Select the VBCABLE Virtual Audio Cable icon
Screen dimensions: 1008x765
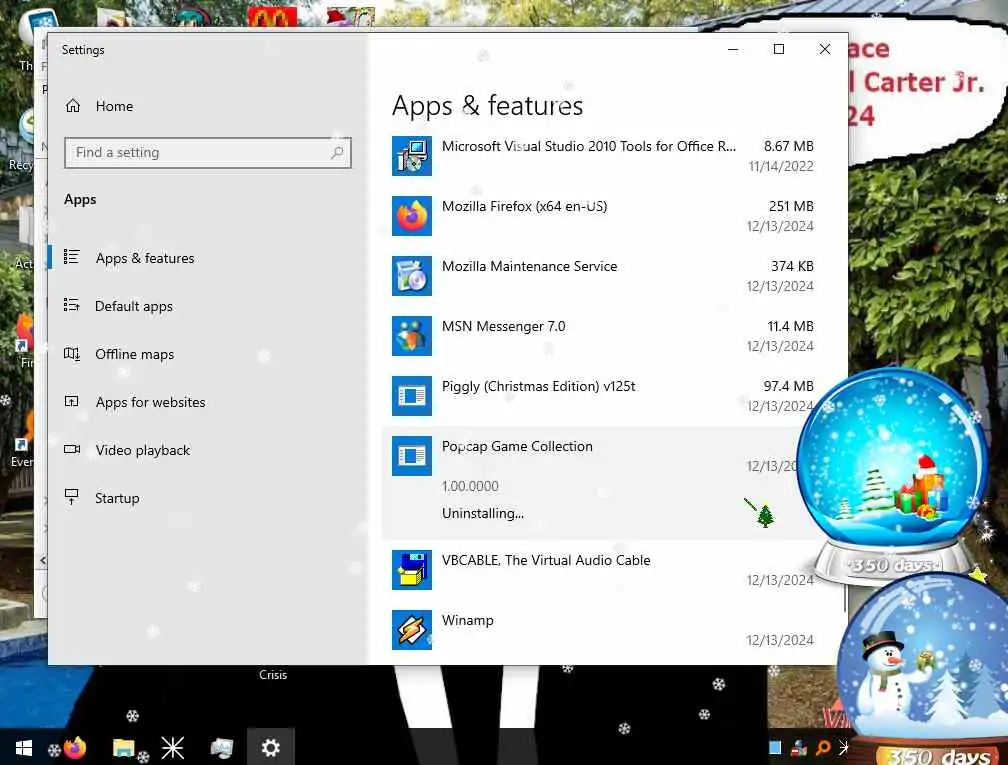point(411,570)
